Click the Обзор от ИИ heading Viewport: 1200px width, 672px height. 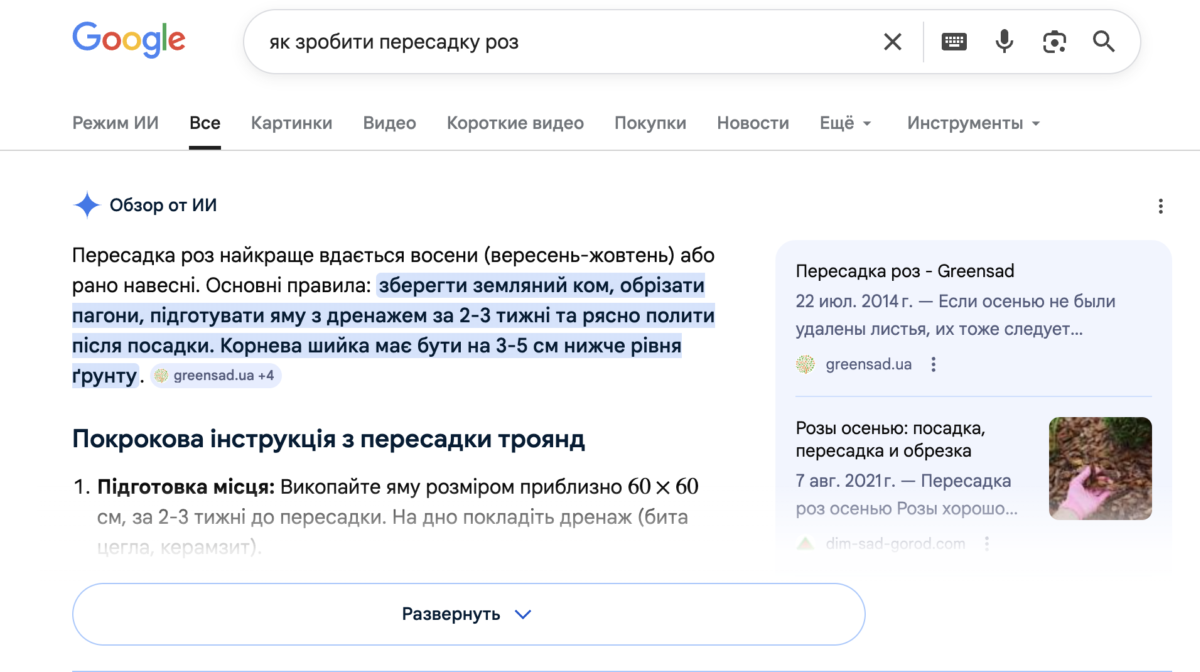pos(163,206)
